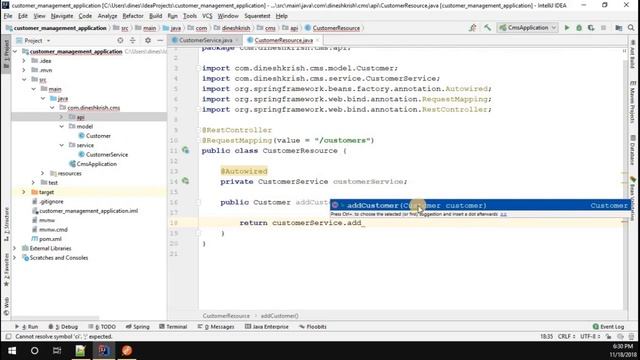
Task: Click scroll from source target icon
Action: pyautogui.click(x=120, y=40)
